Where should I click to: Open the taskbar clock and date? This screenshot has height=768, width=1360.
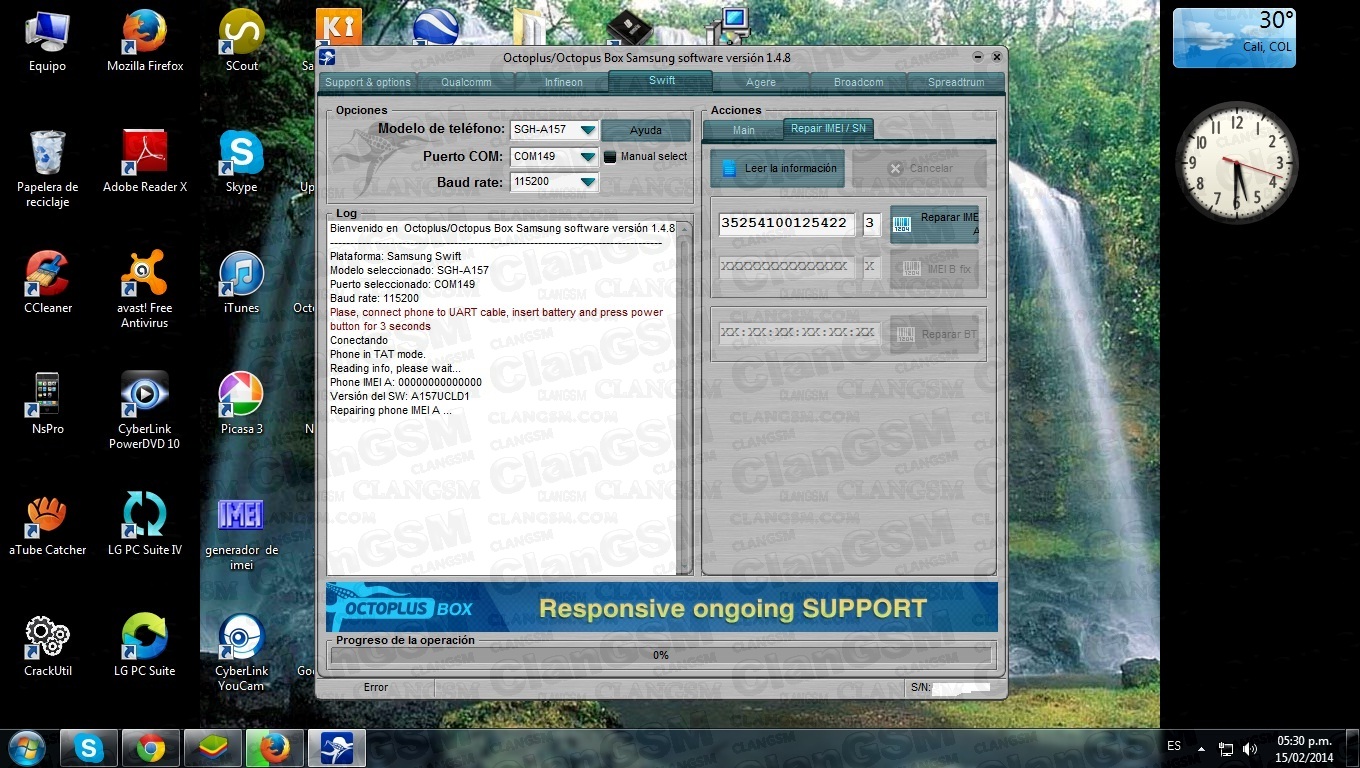tap(1304, 748)
